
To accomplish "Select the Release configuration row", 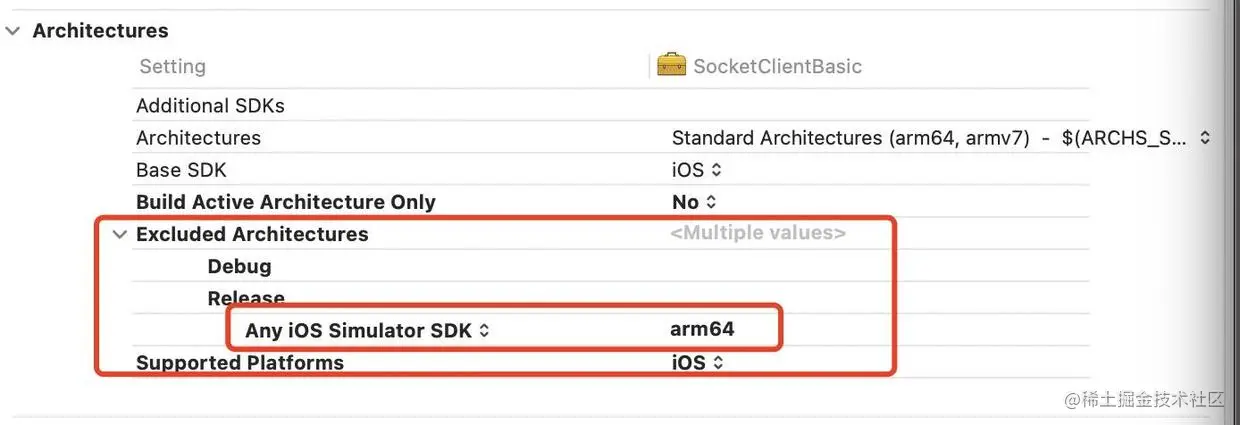I will click(x=246, y=298).
